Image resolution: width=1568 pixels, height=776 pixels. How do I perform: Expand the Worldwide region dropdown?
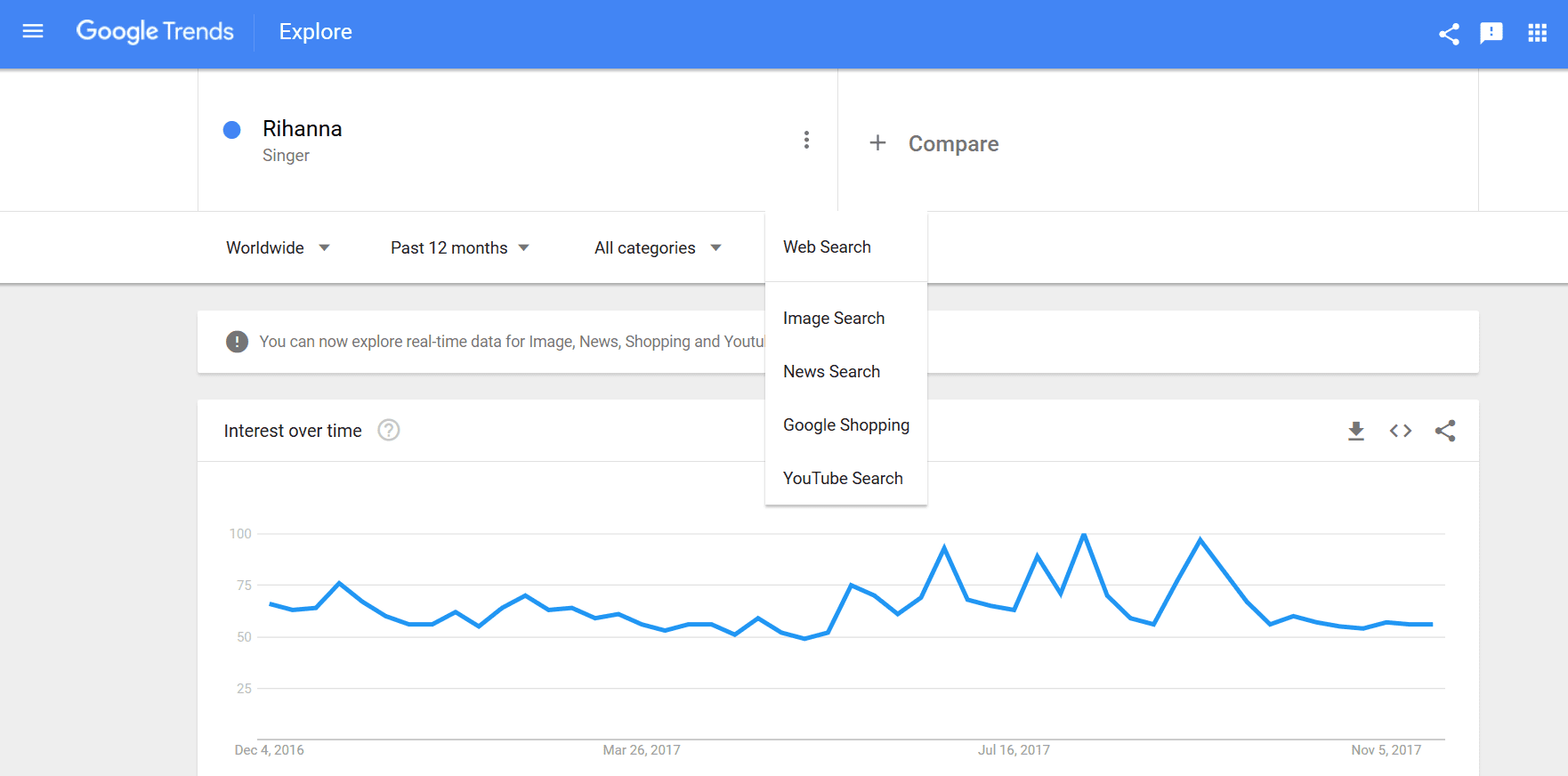tap(278, 248)
